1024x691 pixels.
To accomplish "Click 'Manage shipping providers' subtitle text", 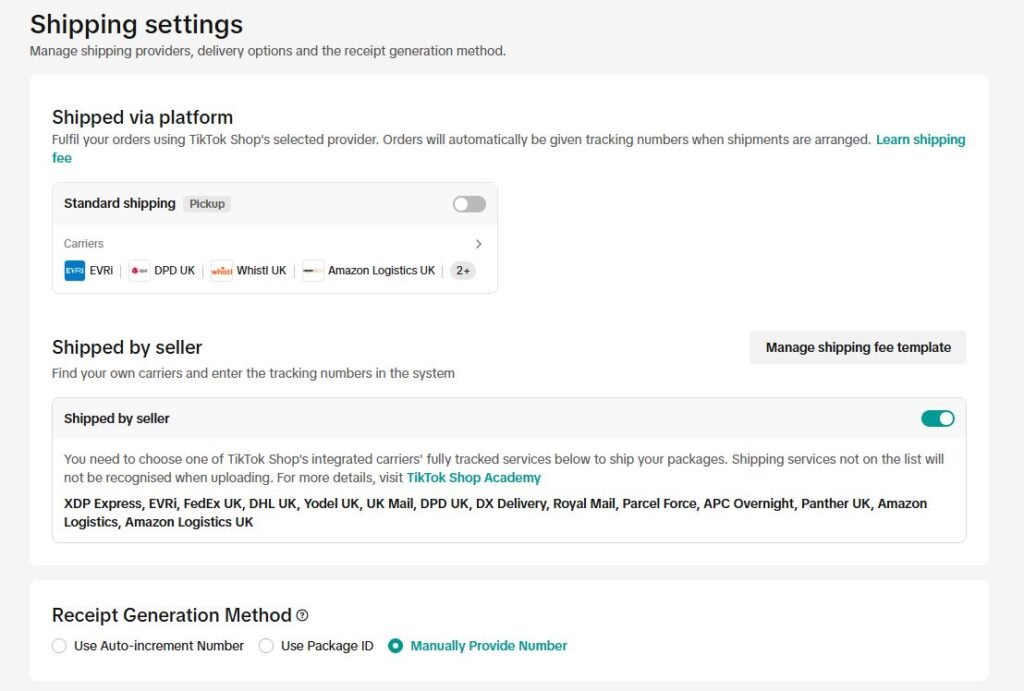I will coord(268,51).
